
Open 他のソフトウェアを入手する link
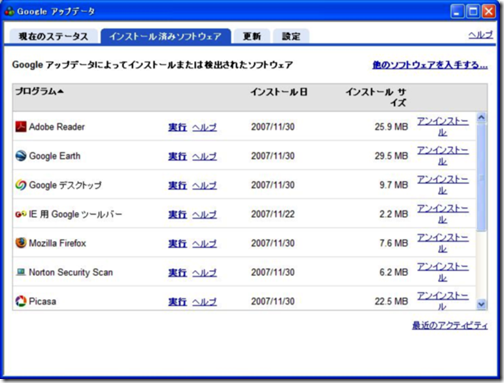point(430,65)
